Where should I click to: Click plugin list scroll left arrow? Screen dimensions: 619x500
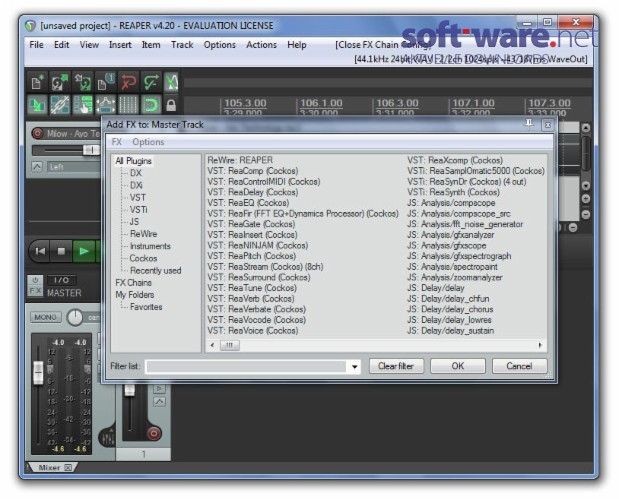point(212,345)
